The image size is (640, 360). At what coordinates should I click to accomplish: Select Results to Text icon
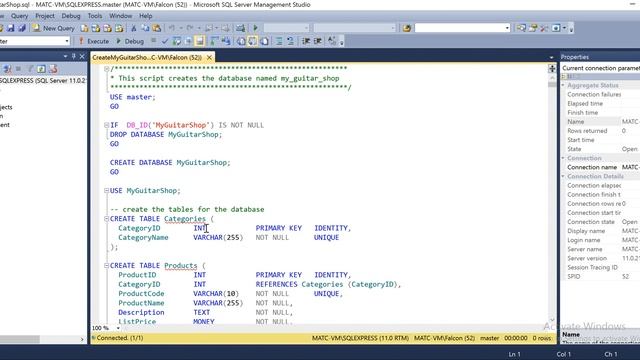241,41
